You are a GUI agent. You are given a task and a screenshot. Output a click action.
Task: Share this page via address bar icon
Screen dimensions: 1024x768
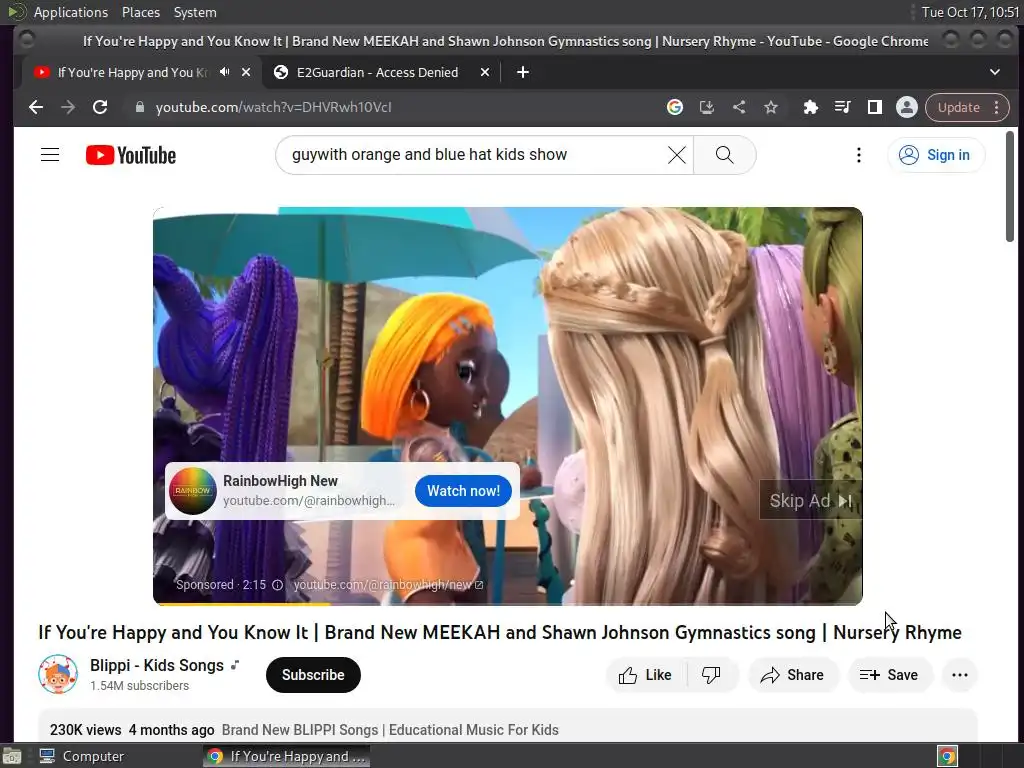pos(739,107)
